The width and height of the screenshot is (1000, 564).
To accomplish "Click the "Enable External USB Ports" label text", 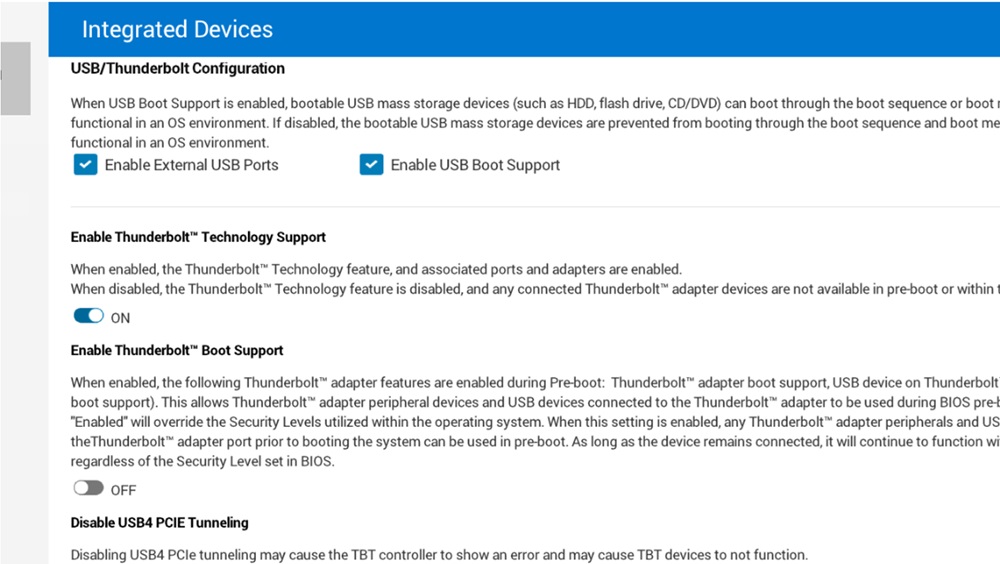I will pyautogui.click(x=191, y=165).
